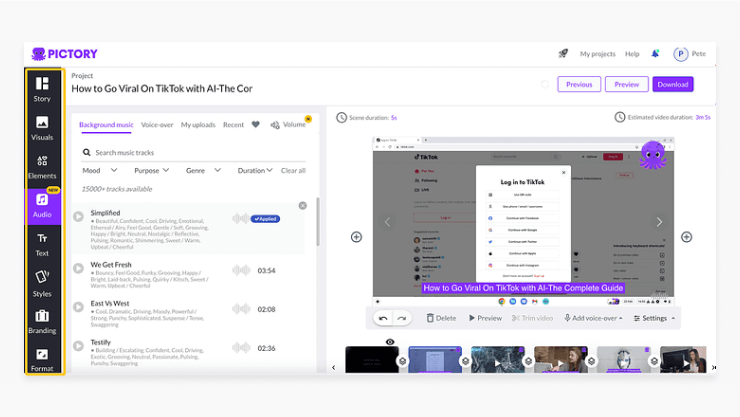Play the We Get Fresh track
The width and height of the screenshot is (740, 417).
pos(78,268)
